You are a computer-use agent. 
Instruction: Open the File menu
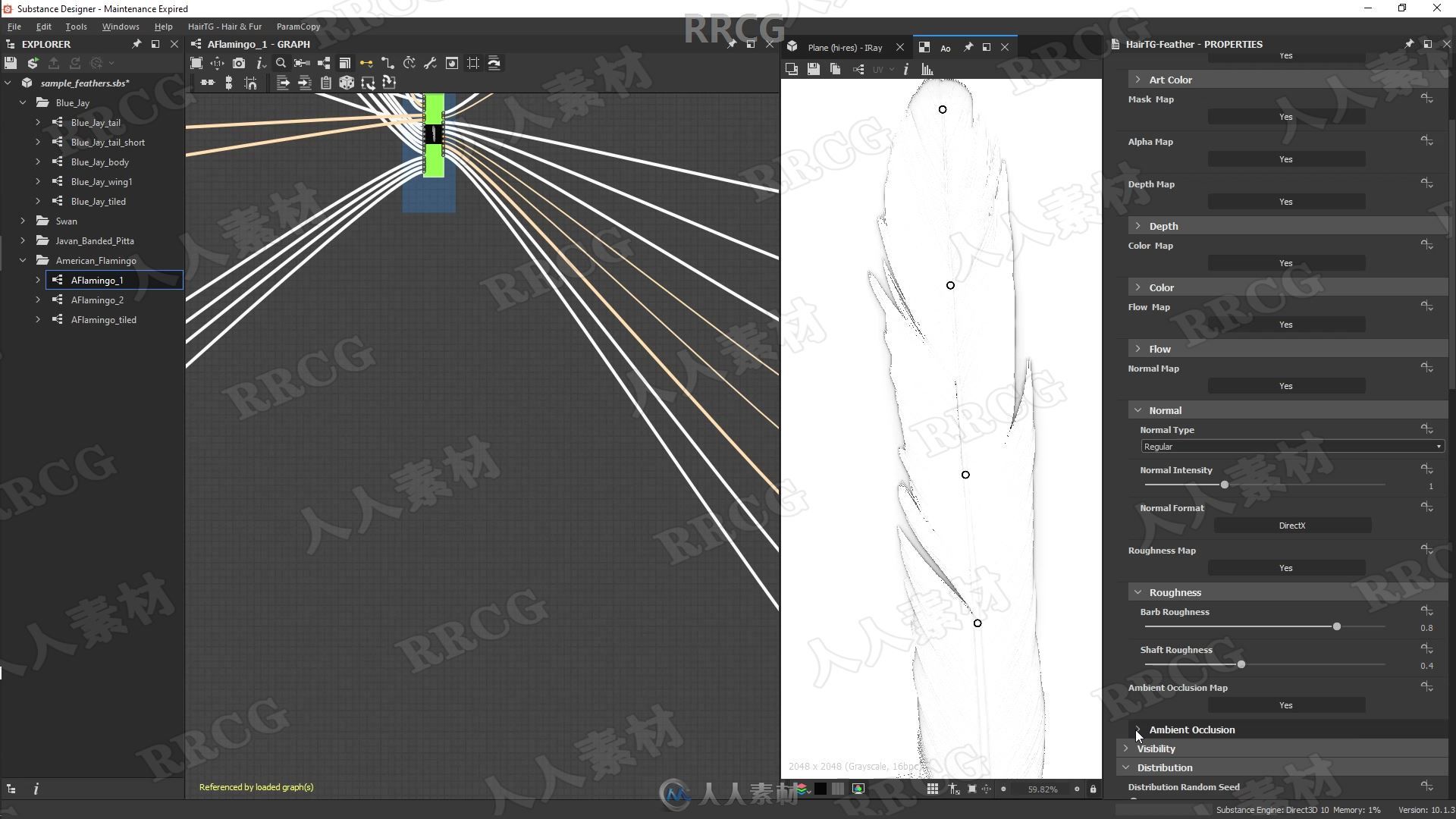pyautogui.click(x=14, y=26)
